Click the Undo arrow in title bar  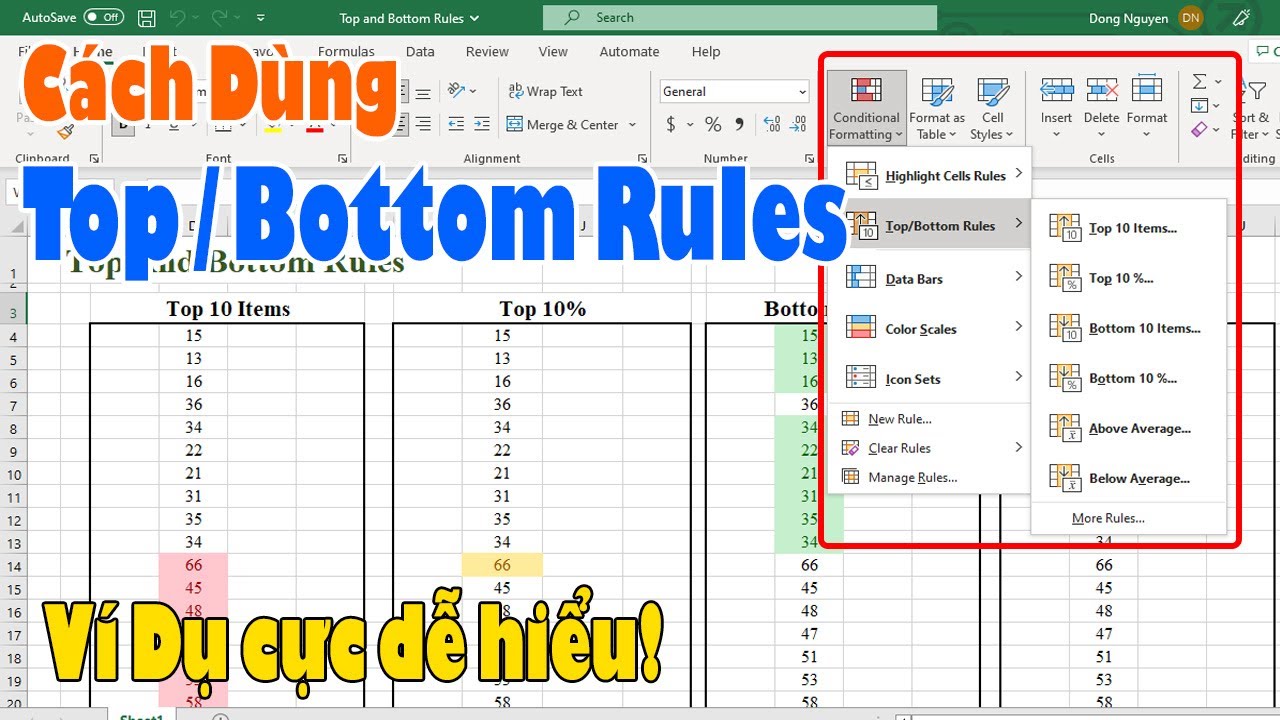pyautogui.click(x=178, y=18)
